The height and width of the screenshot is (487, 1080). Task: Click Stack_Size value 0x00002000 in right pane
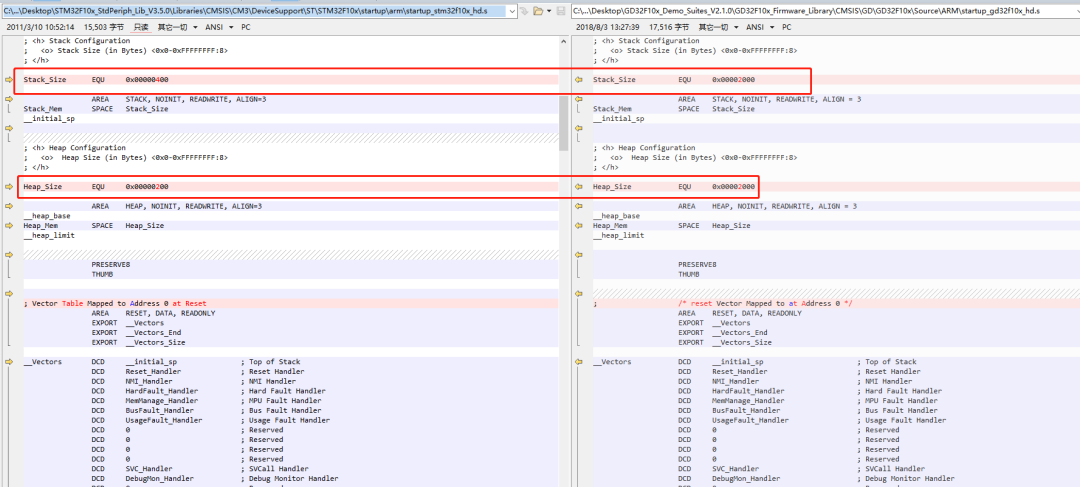click(x=734, y=80)
